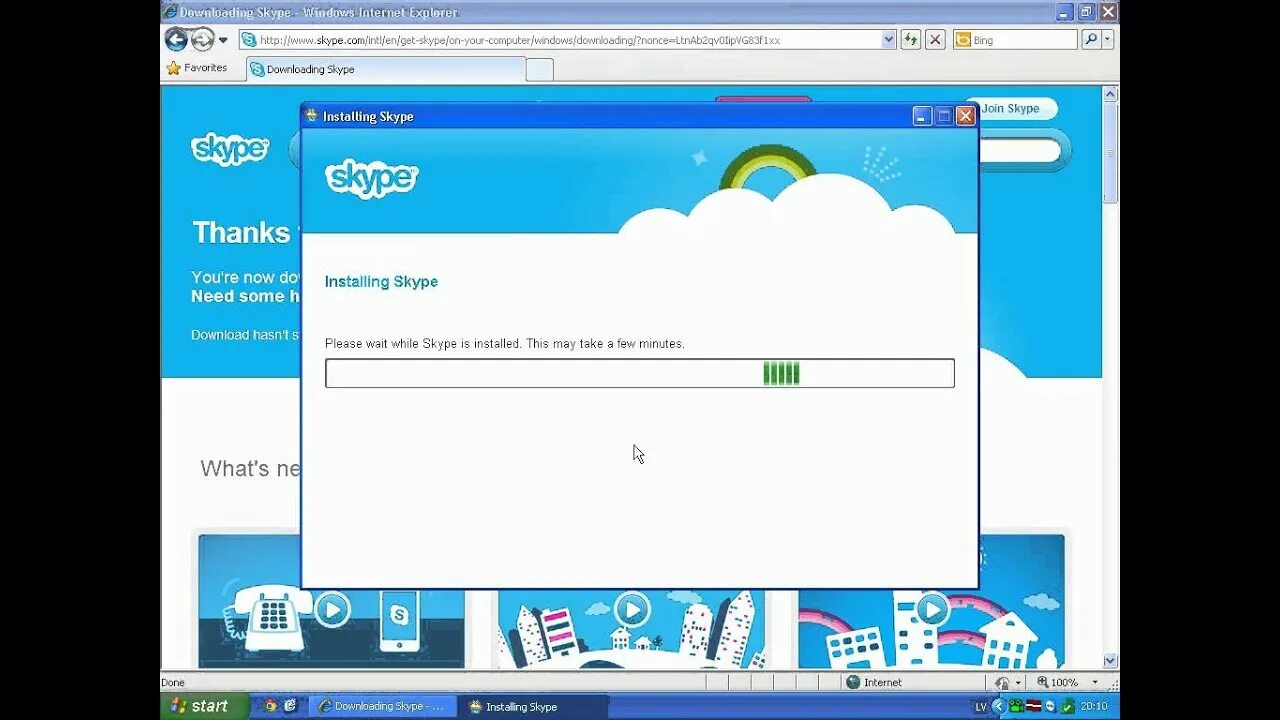1280x720 pixels.
Task: Expand the address bar history dropdown
Action: (888, 40)
